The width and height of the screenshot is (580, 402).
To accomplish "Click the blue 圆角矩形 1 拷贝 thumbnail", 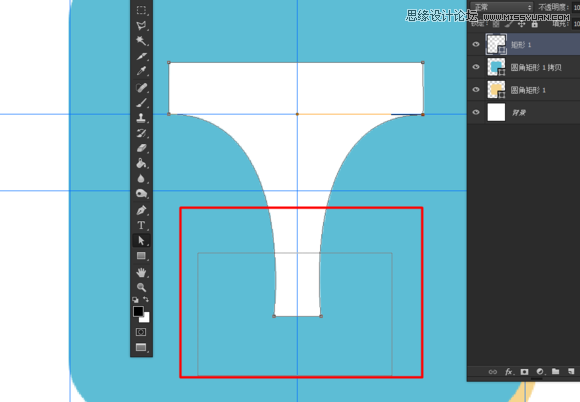I will tap(496, 67).
